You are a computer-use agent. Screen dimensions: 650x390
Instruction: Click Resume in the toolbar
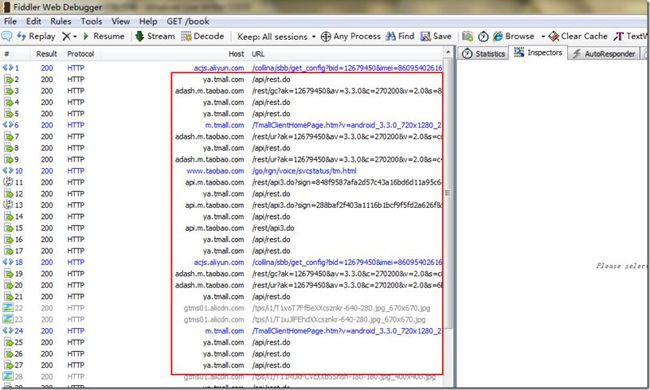[104, 36]
